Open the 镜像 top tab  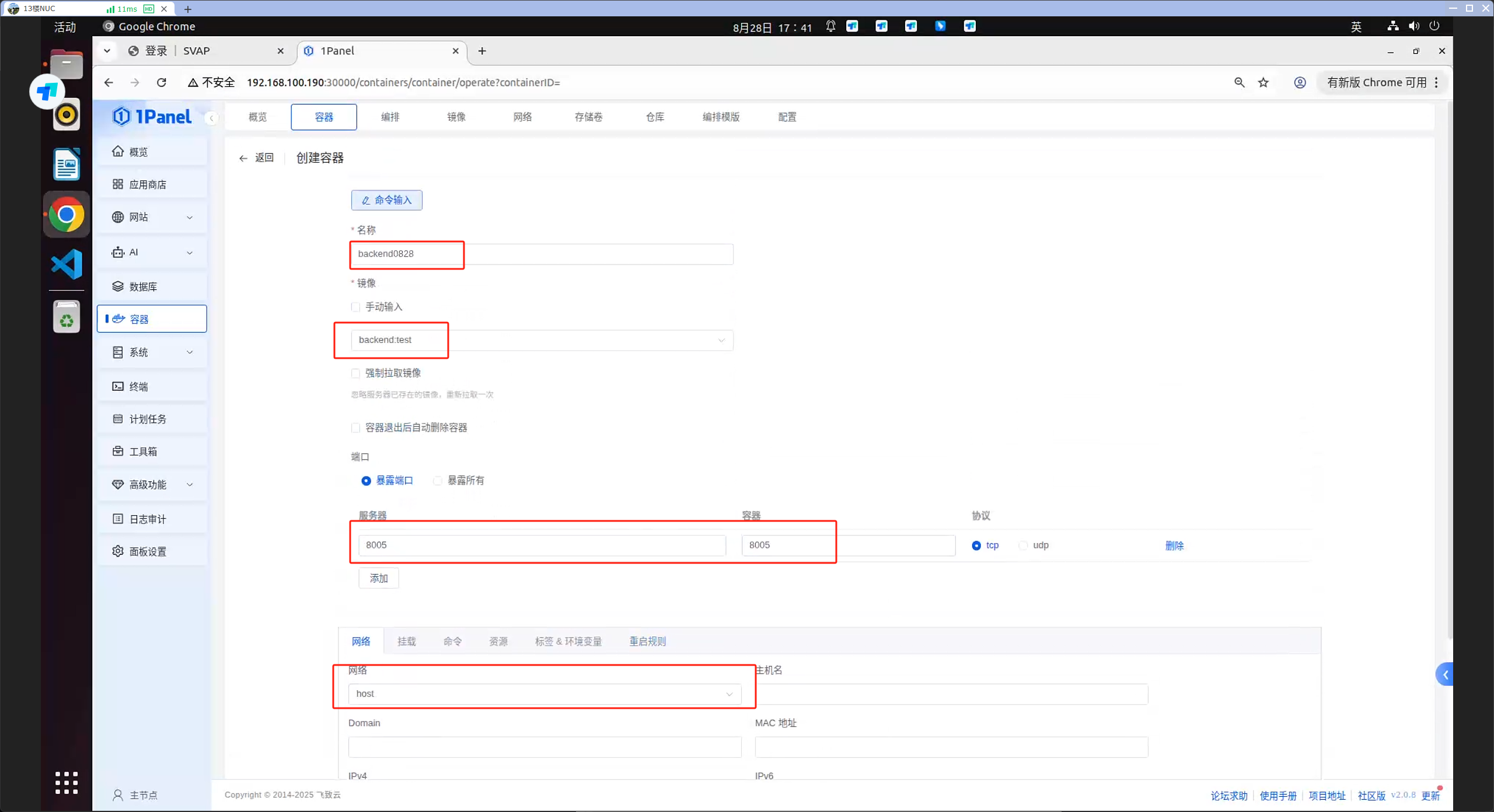(456, 117)
